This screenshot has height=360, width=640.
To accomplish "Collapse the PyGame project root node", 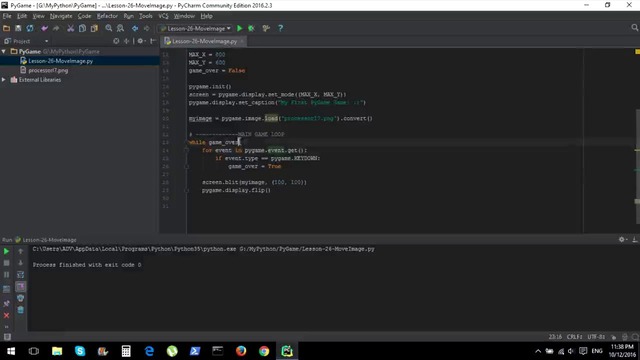I will tap(4, 51).
